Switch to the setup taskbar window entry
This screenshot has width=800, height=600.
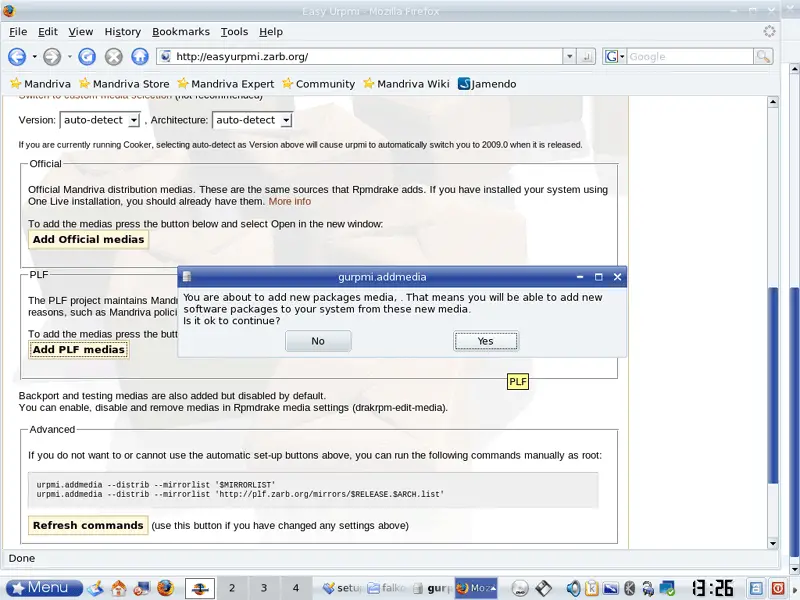(342, 588)
